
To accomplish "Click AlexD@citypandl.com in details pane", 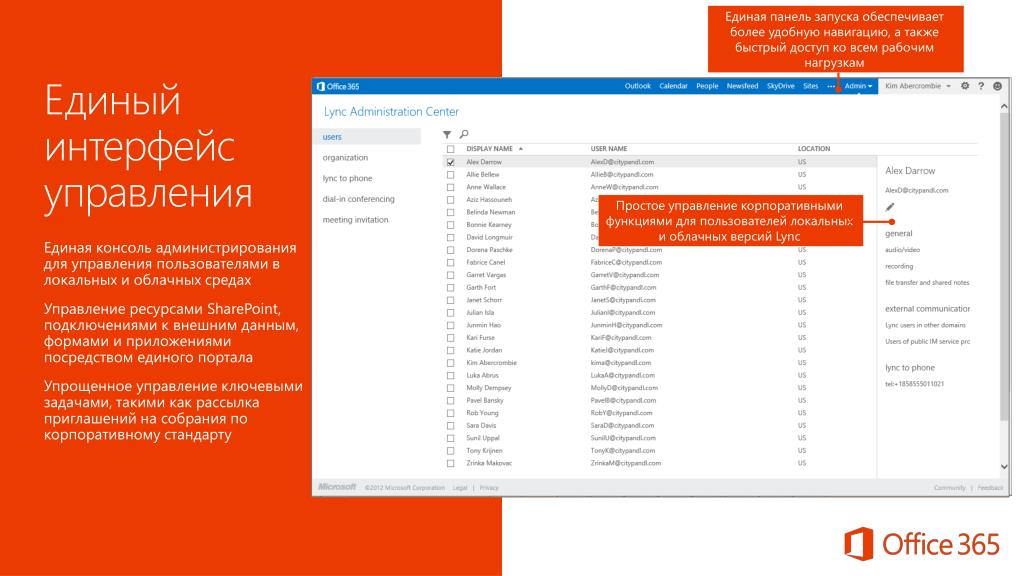I will point(917,191).
